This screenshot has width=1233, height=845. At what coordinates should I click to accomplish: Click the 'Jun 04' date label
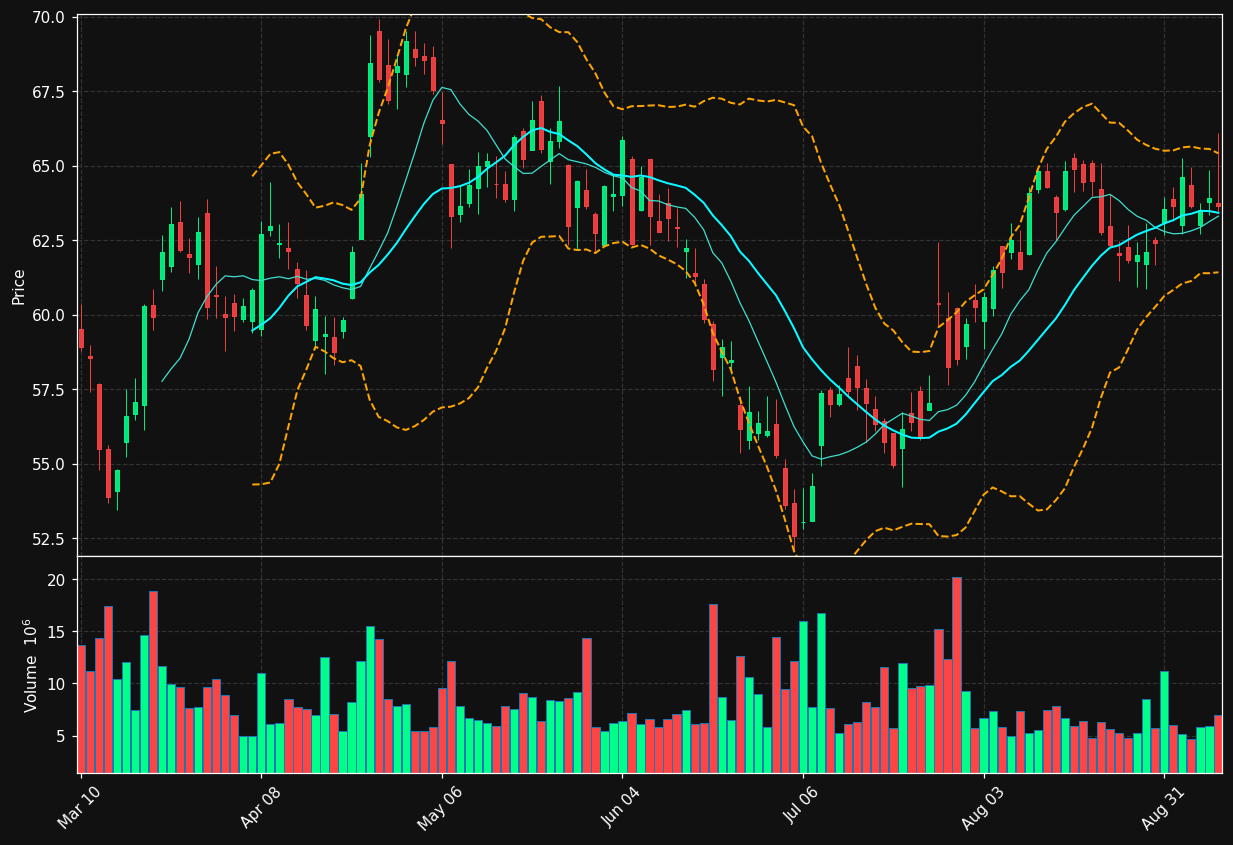(x=621, y=806)
